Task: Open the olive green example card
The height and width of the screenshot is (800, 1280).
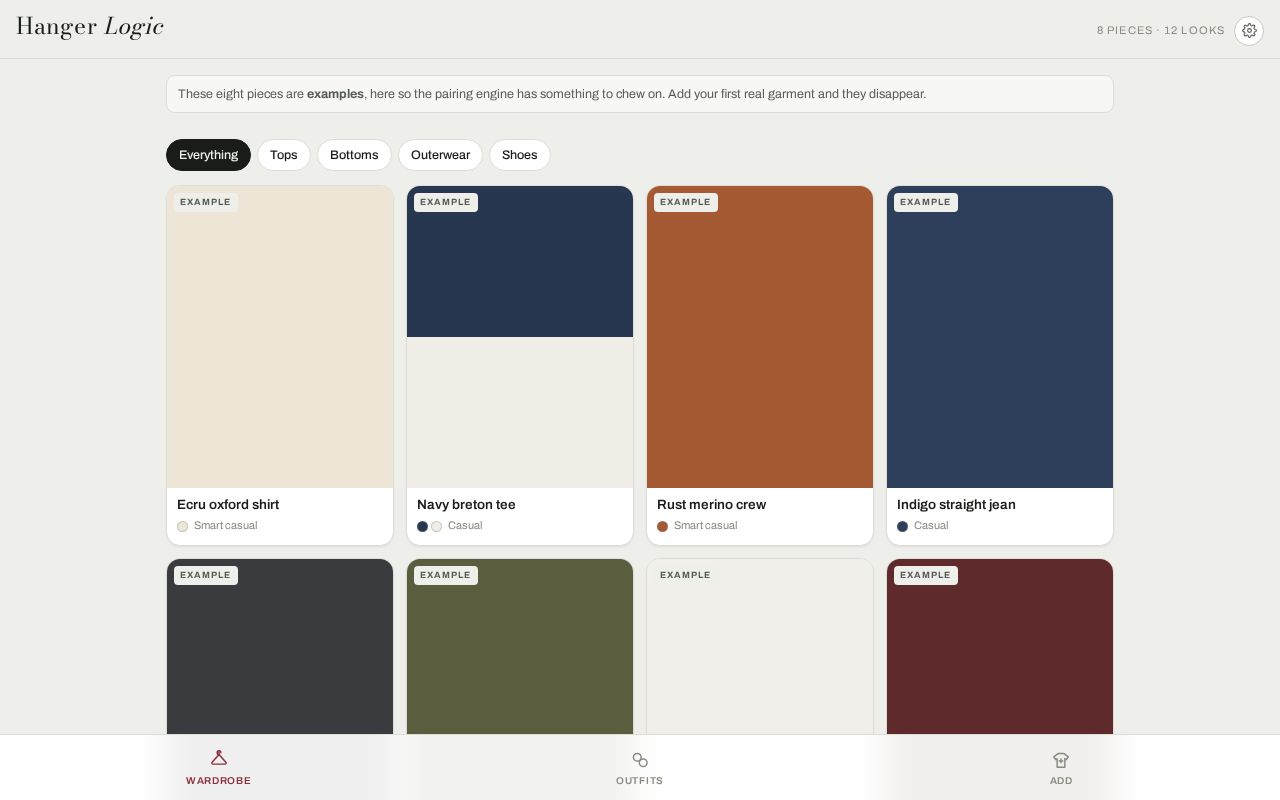Action: tap(520, 647)
